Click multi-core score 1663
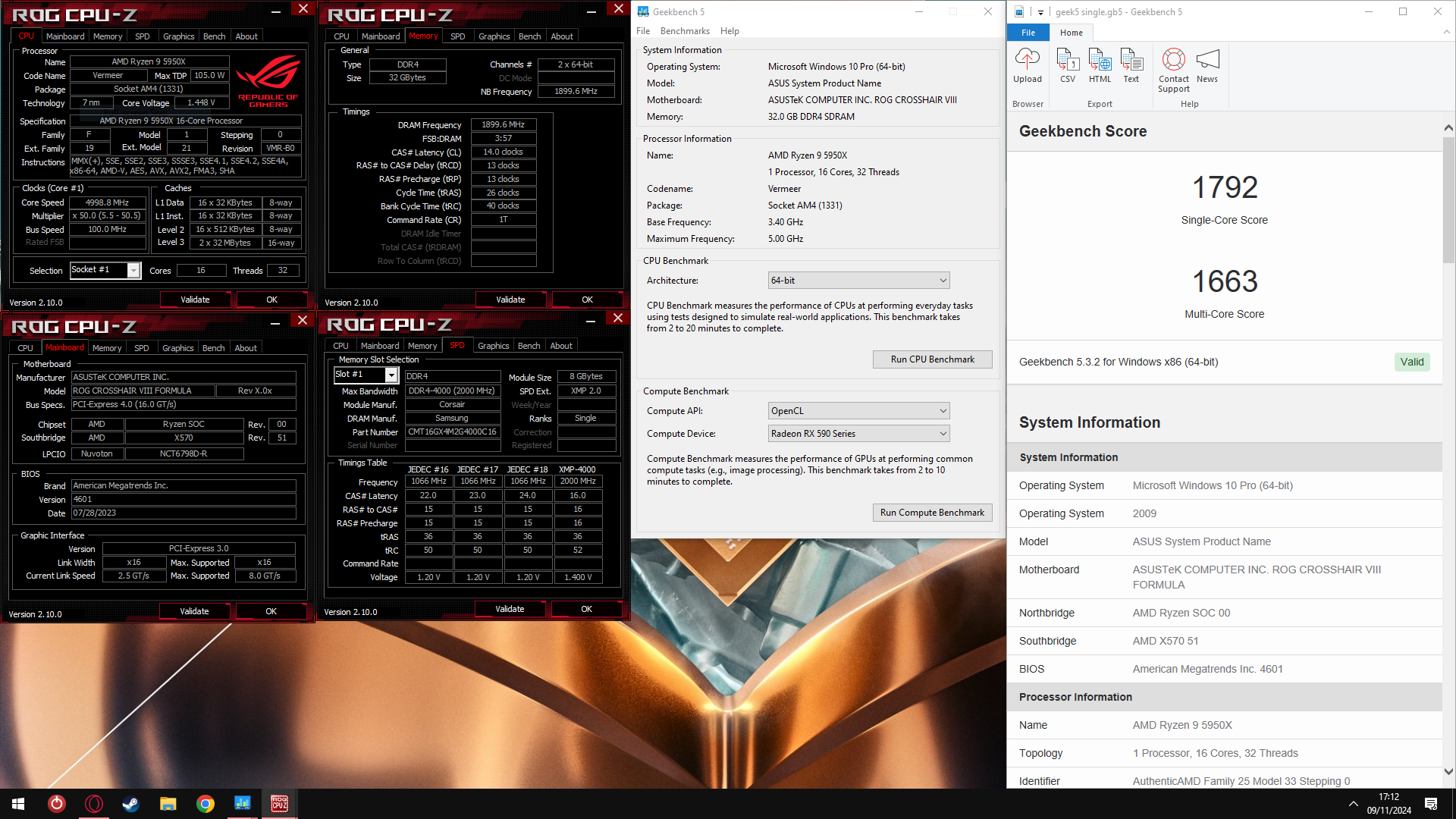The image size is (1456, 819). [x=1225, y=281]
